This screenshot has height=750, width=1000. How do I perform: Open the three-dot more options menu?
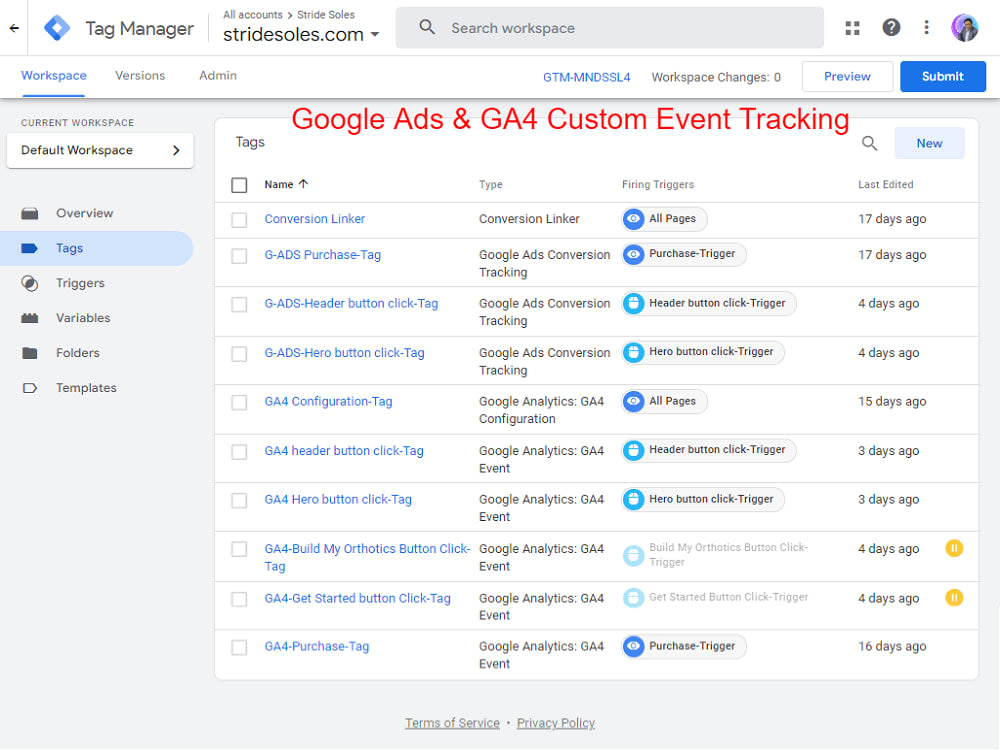pos(927,27)
